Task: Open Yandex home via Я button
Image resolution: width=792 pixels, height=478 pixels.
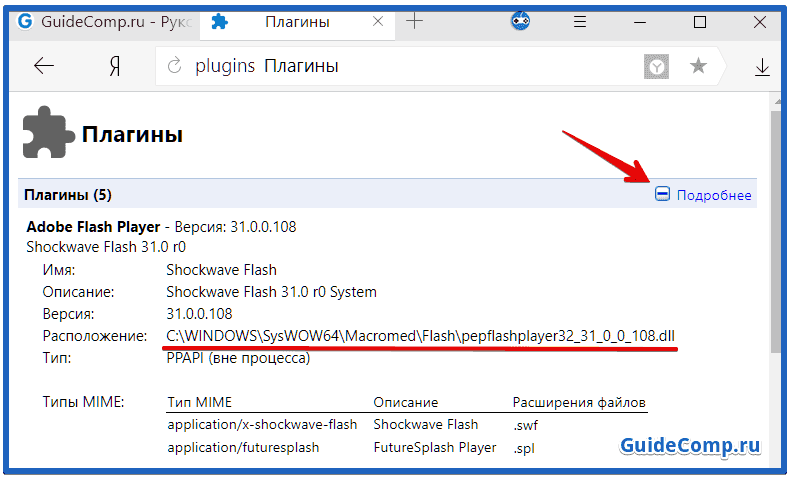Action: click(115, 66)
